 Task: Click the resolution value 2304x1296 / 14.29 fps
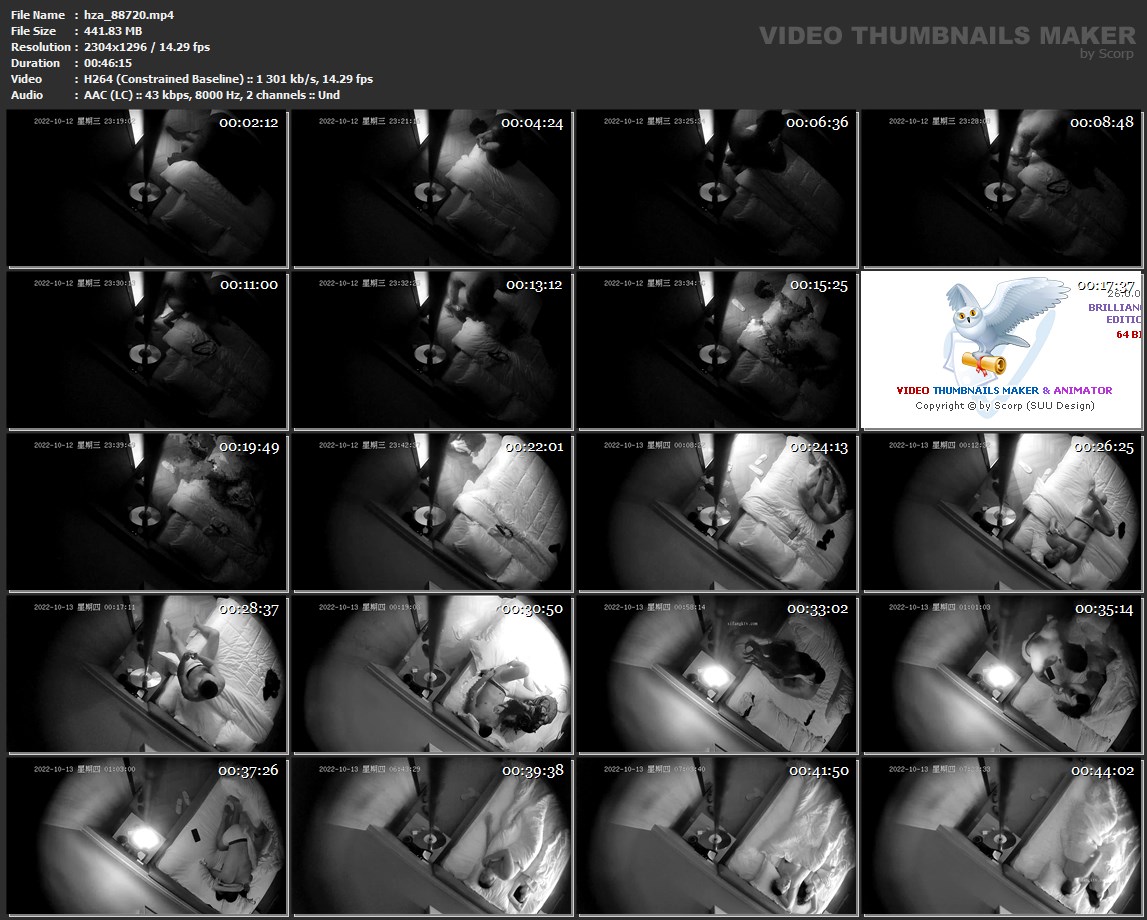tap(147, 47)
